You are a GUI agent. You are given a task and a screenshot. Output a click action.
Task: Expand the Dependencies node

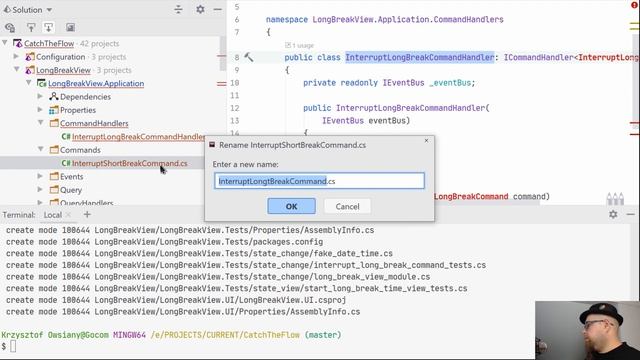(40, 96)
